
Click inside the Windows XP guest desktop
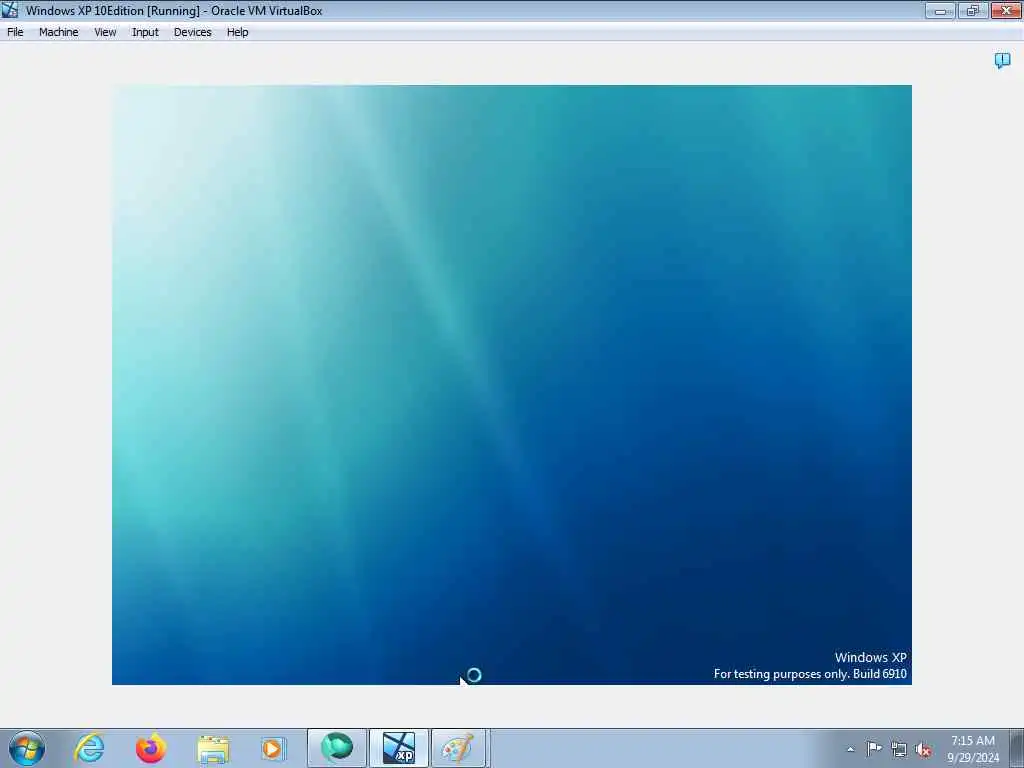[511, 385]
